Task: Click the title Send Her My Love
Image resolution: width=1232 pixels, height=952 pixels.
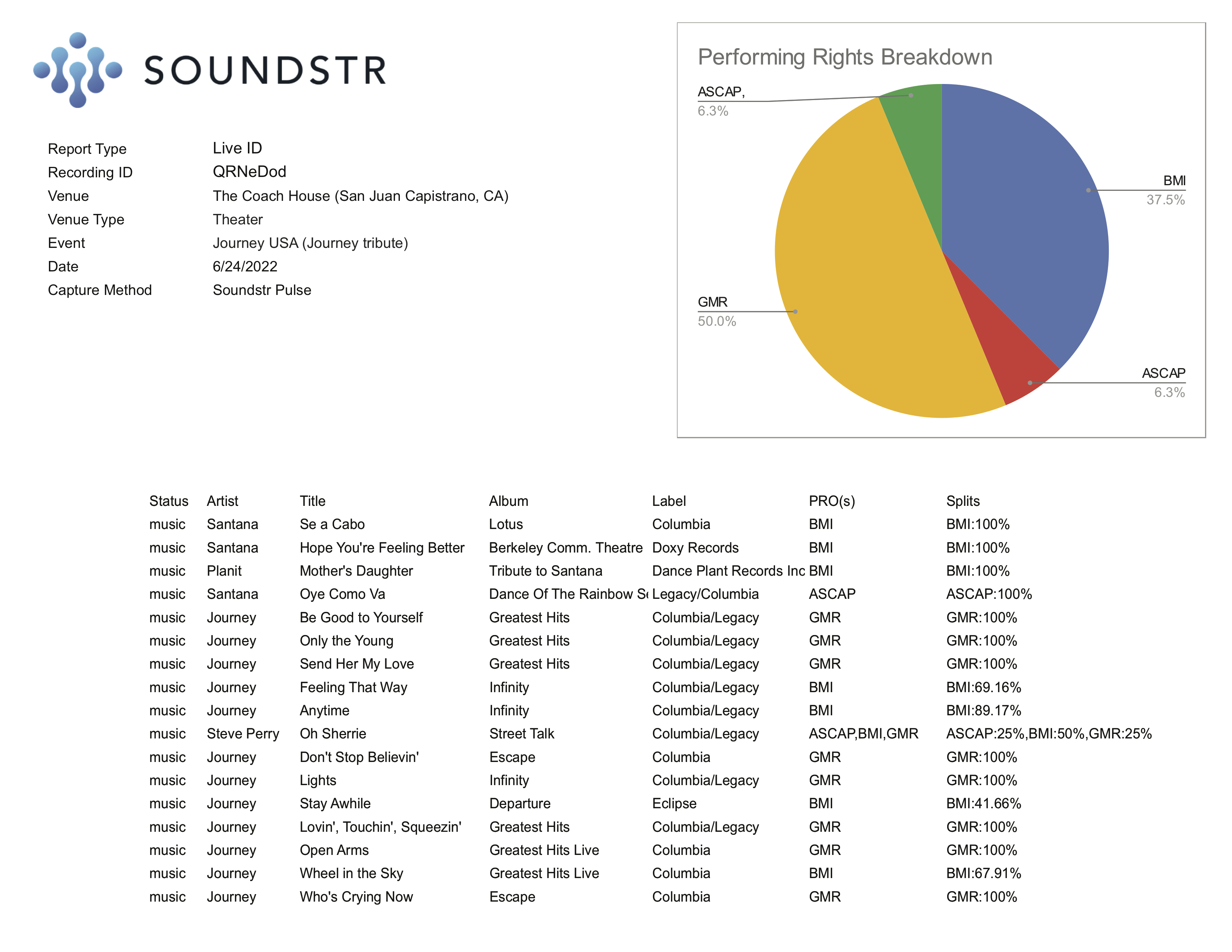Action: point(357,664)
